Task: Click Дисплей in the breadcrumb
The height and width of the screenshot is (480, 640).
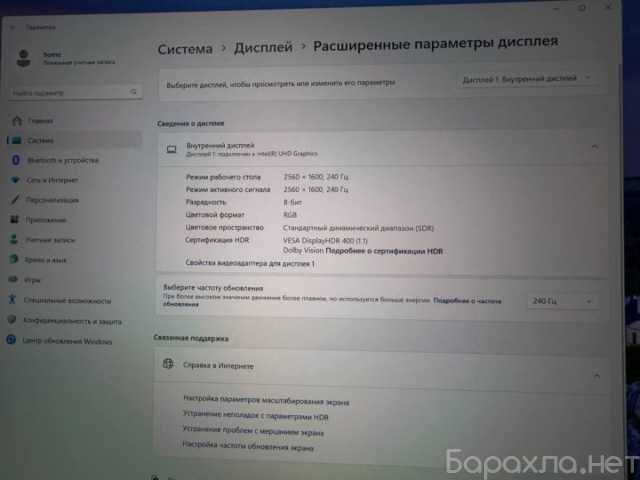Action: pos(263,47)
